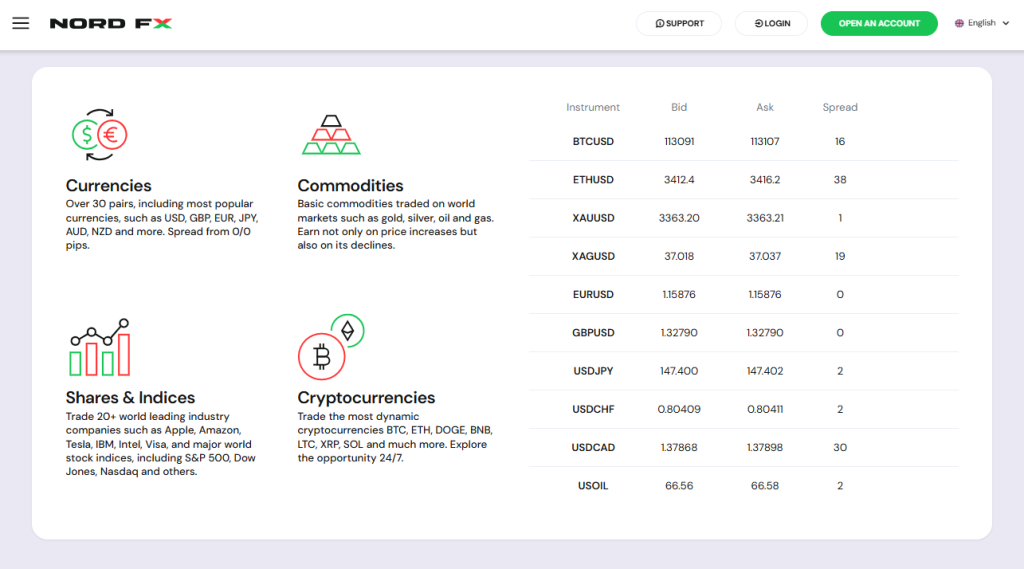Click the Shares & Indices description paragraph

(x=161, y=444)
